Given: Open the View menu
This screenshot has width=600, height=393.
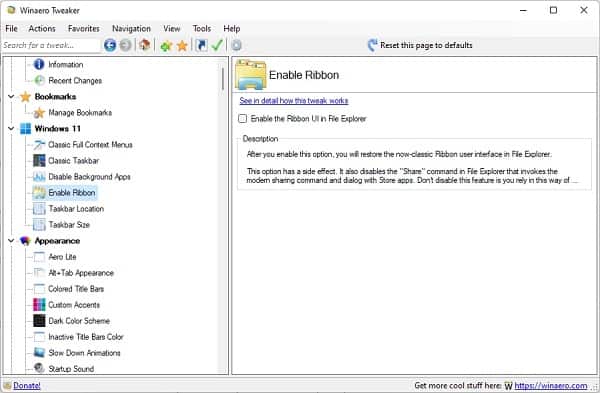Looking at the screenshot, I should tap(171, 29).
